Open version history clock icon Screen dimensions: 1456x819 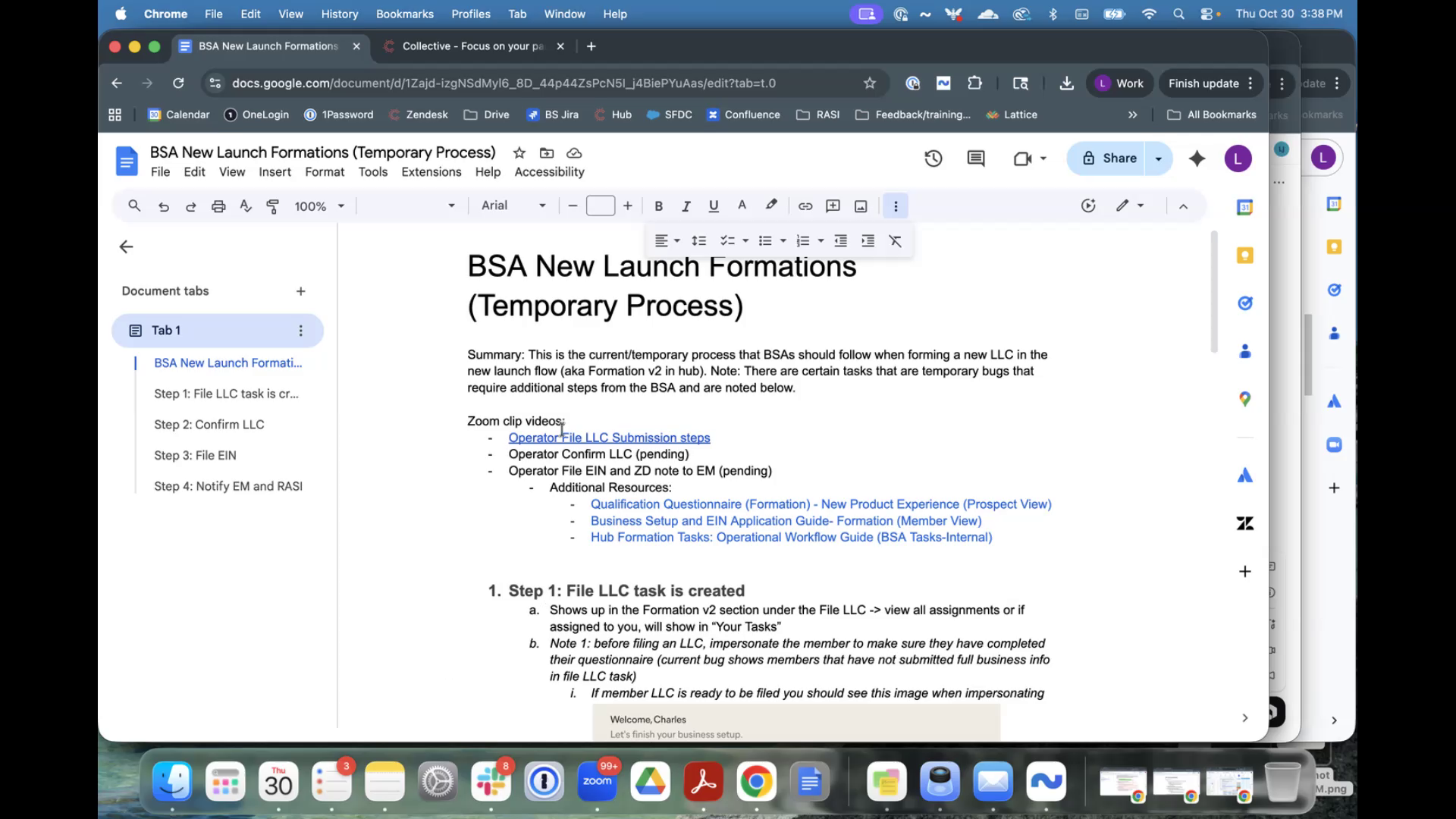933,158
